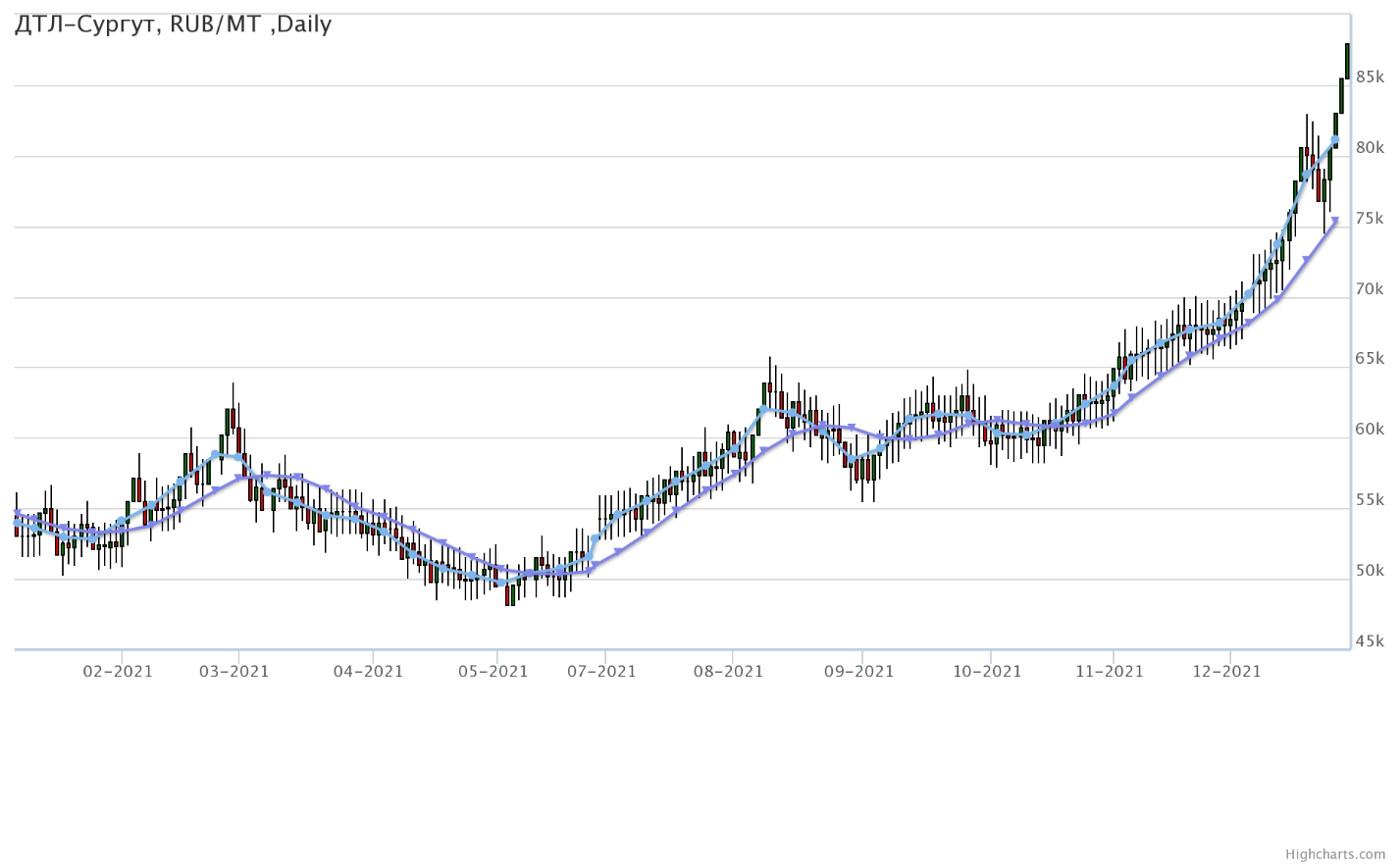This screenshot has width=1400, height=866.
Task: Select the 55k price axis label
Action: tap(1370, 500)
